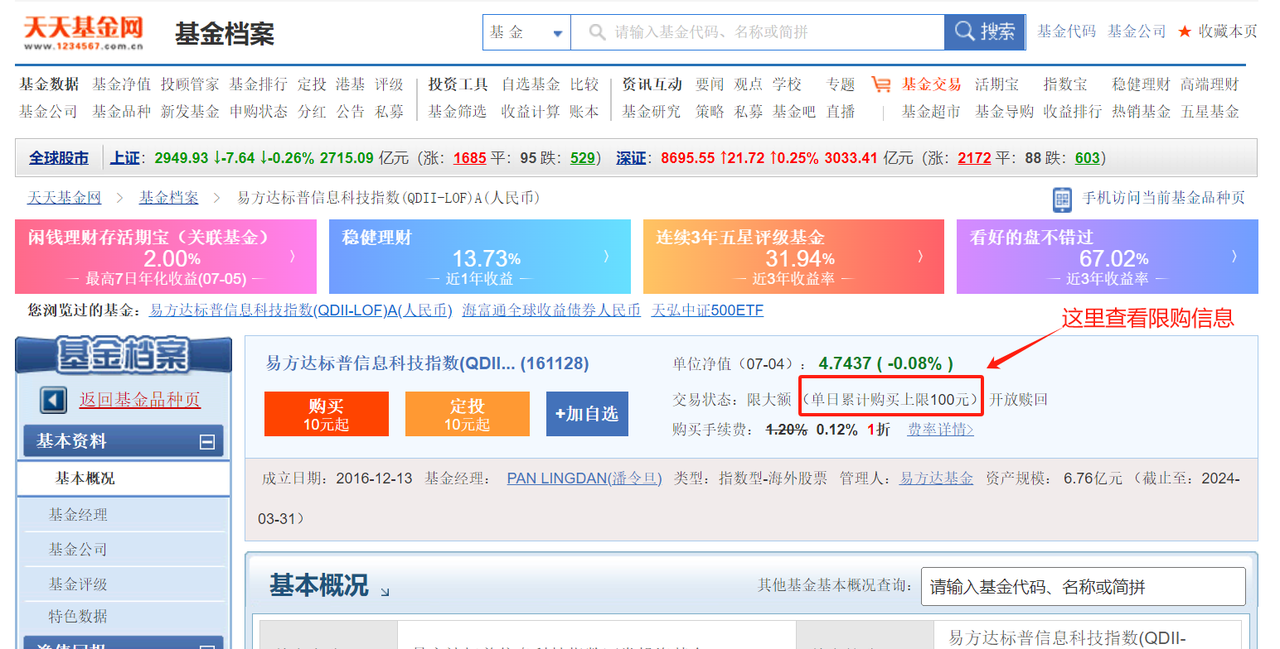Click fund manager PAN LINGDAN link
Viewport: 1280px width, 649px height.
coord(584,479)
